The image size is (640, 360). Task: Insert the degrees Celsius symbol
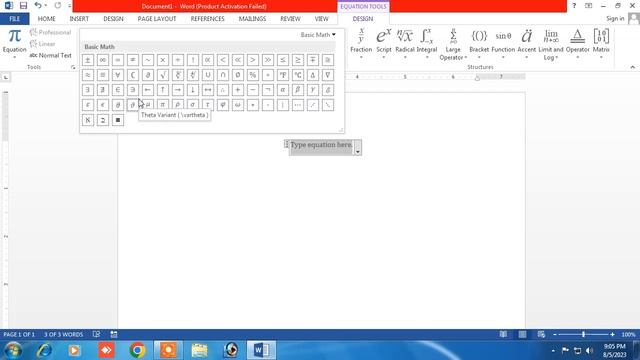click(x=298, y=75)
